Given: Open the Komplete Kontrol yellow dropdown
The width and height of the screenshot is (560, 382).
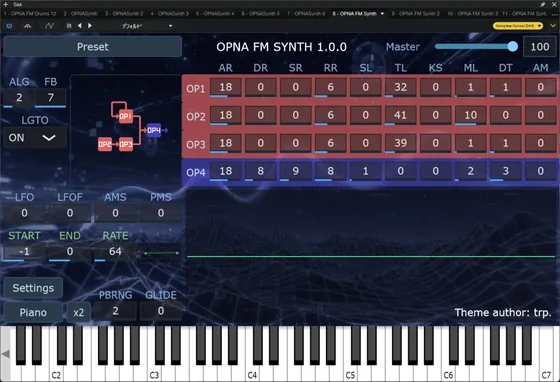Looking at the screenshot, I should [518, 26].
